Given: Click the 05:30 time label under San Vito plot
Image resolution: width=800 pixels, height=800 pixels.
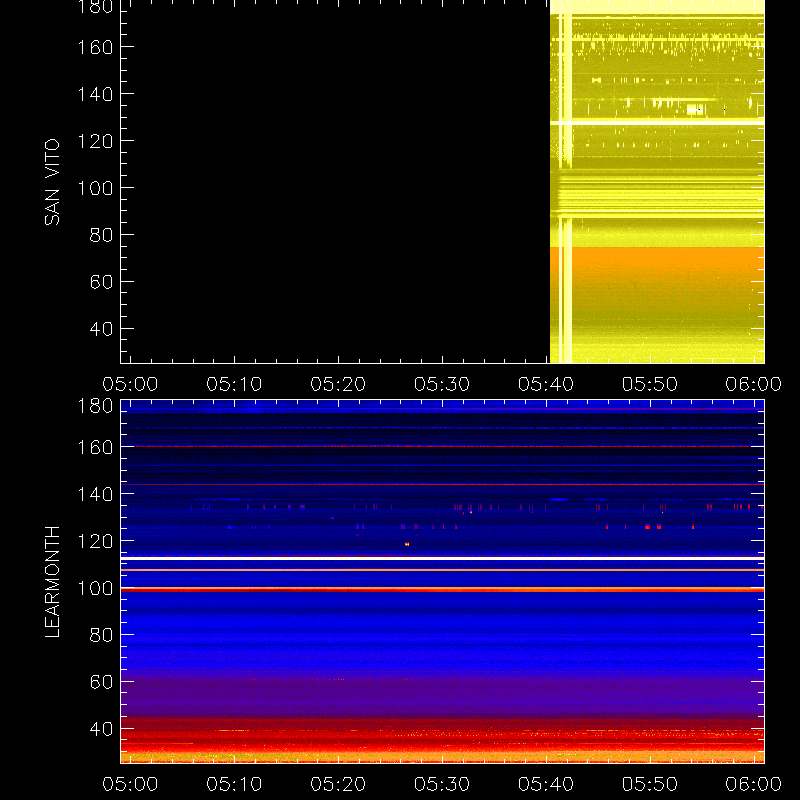Looking at the screenshot, I should coord(442,384).
